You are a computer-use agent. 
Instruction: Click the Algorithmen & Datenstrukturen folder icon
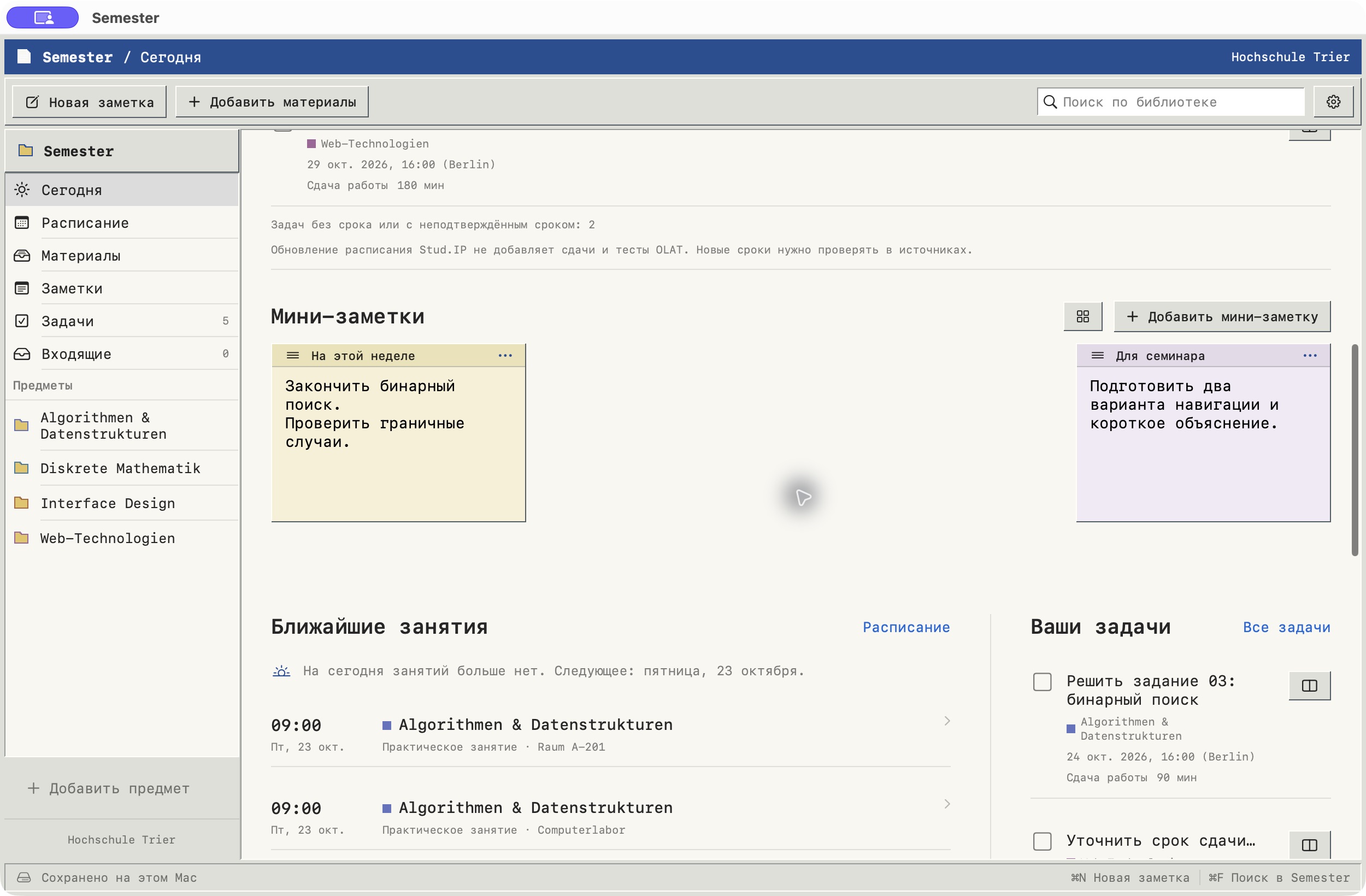(21, 425)
